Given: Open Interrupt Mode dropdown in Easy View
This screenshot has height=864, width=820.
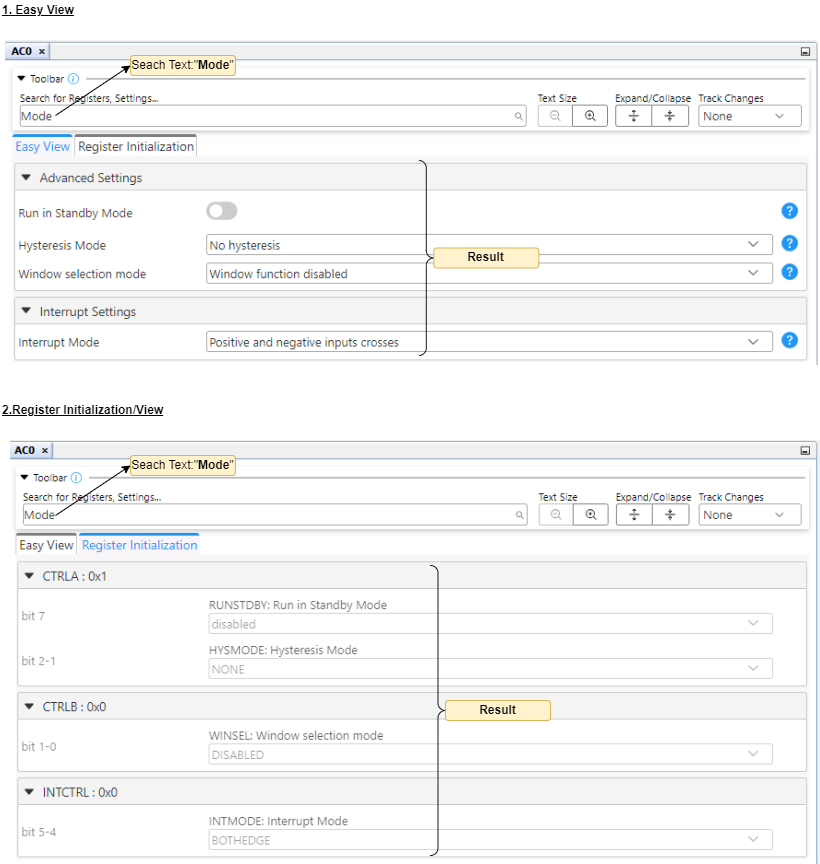Looking at the screenshot, I should click(x=489, y=342).
